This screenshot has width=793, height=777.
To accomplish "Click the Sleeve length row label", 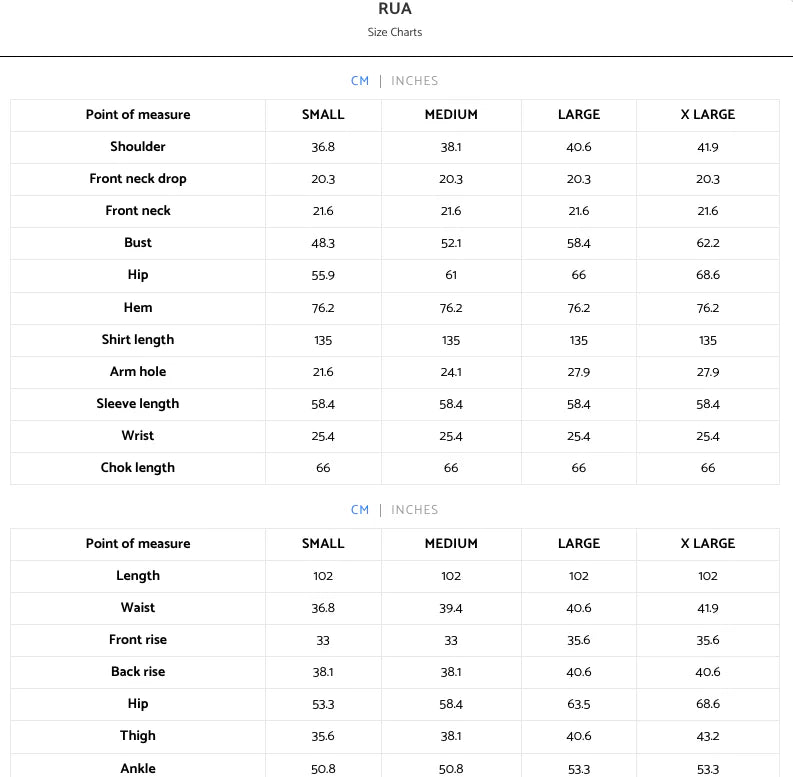I will (x=138, y=404).
